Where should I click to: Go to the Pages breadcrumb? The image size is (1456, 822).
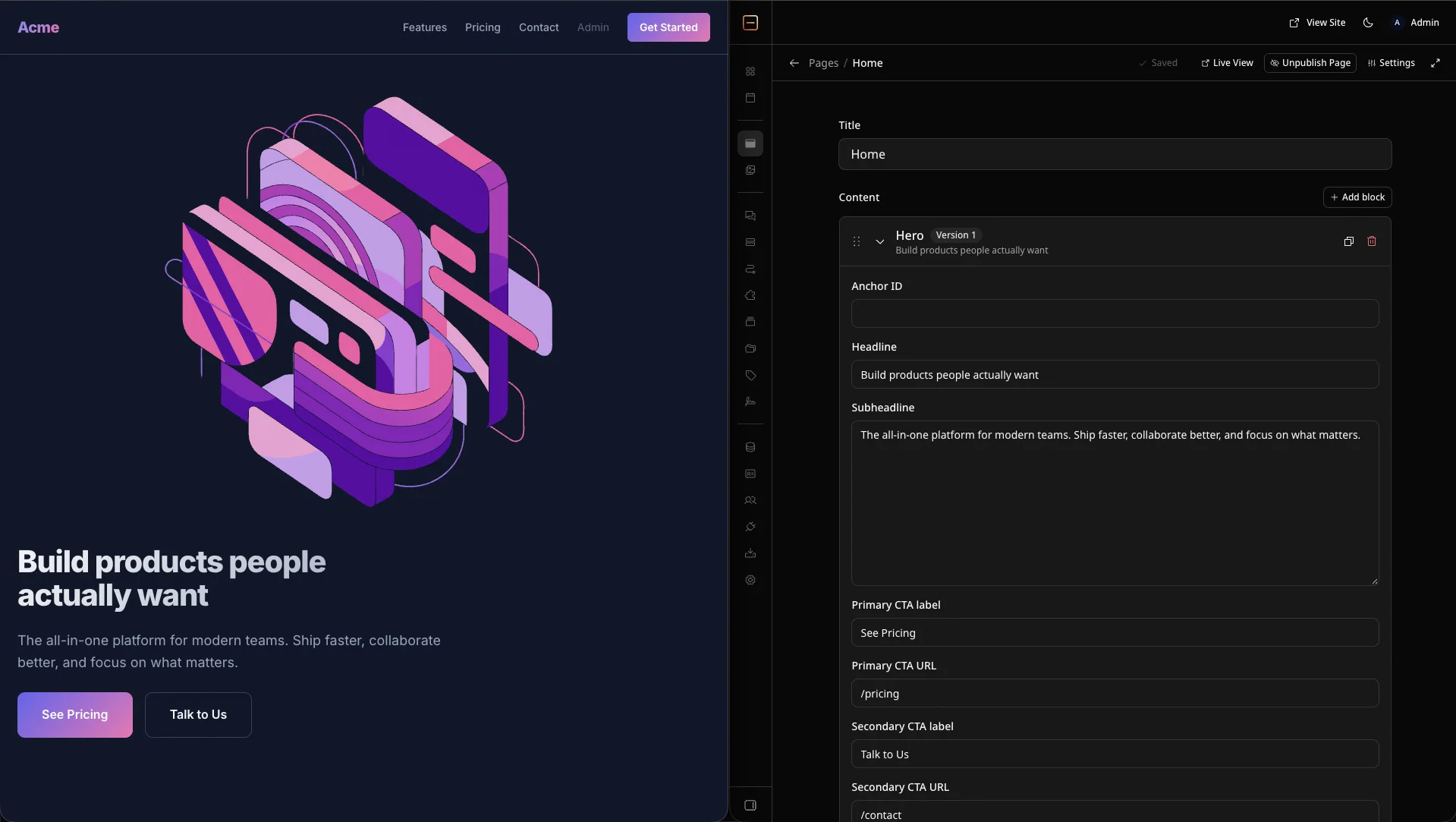pyautogui.click(x=823, y=63)
